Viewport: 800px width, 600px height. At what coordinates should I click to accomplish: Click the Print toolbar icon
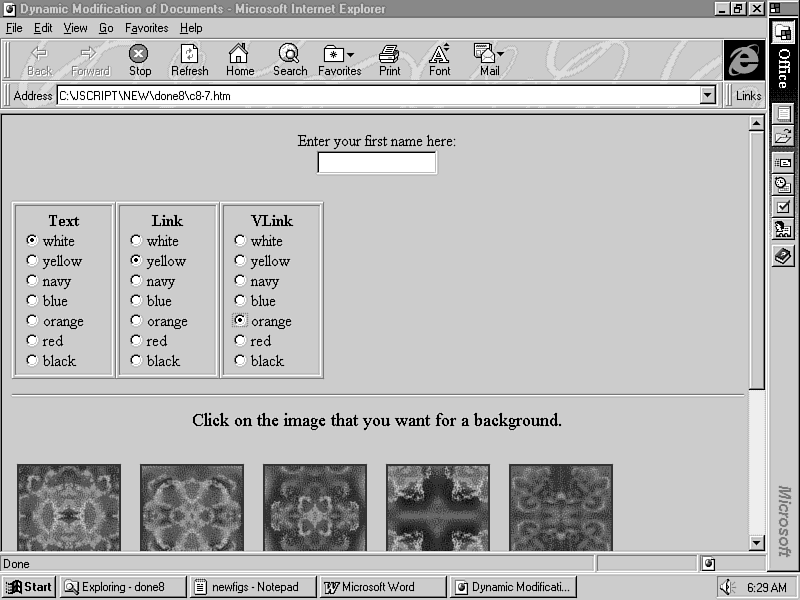click(x=389, y=54)
